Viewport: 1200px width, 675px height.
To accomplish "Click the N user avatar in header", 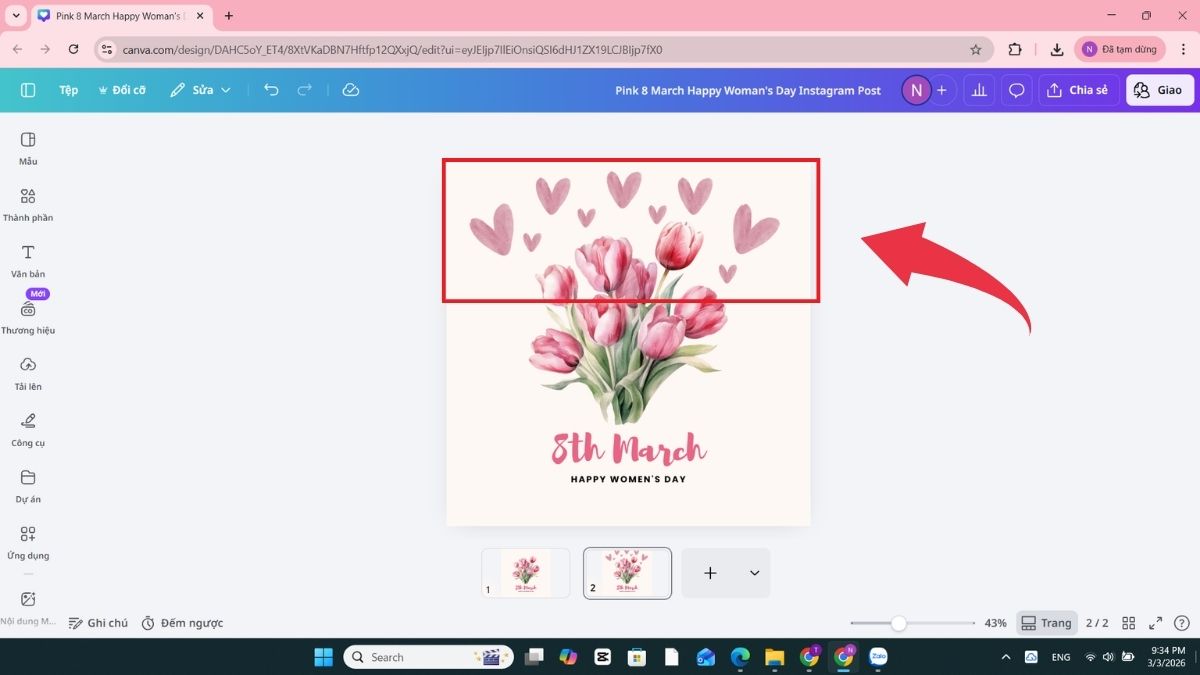I will pyautogui.click(x=916, y=90).
